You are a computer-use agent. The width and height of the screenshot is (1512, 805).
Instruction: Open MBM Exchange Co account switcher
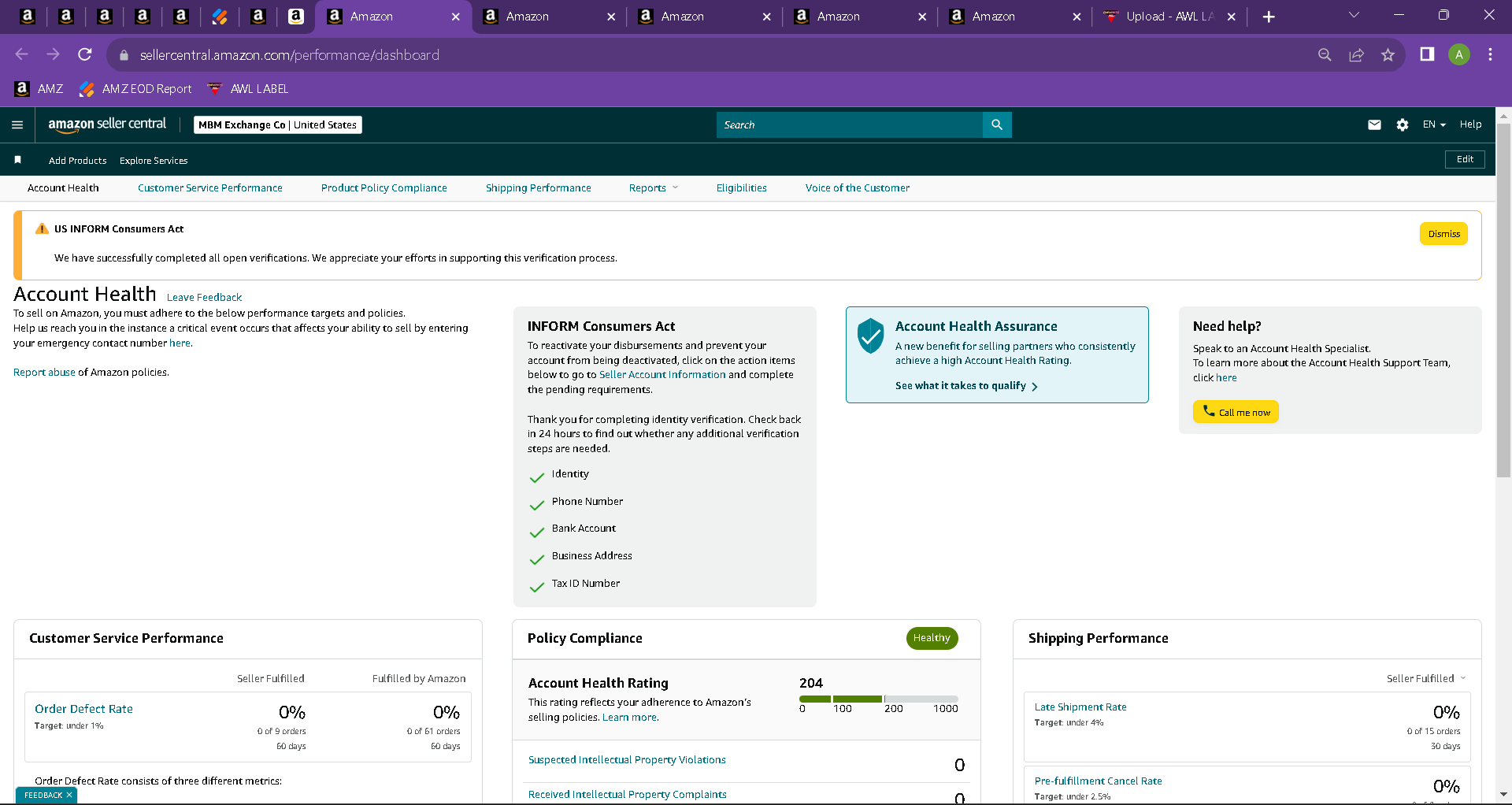(x=278, y=124)
